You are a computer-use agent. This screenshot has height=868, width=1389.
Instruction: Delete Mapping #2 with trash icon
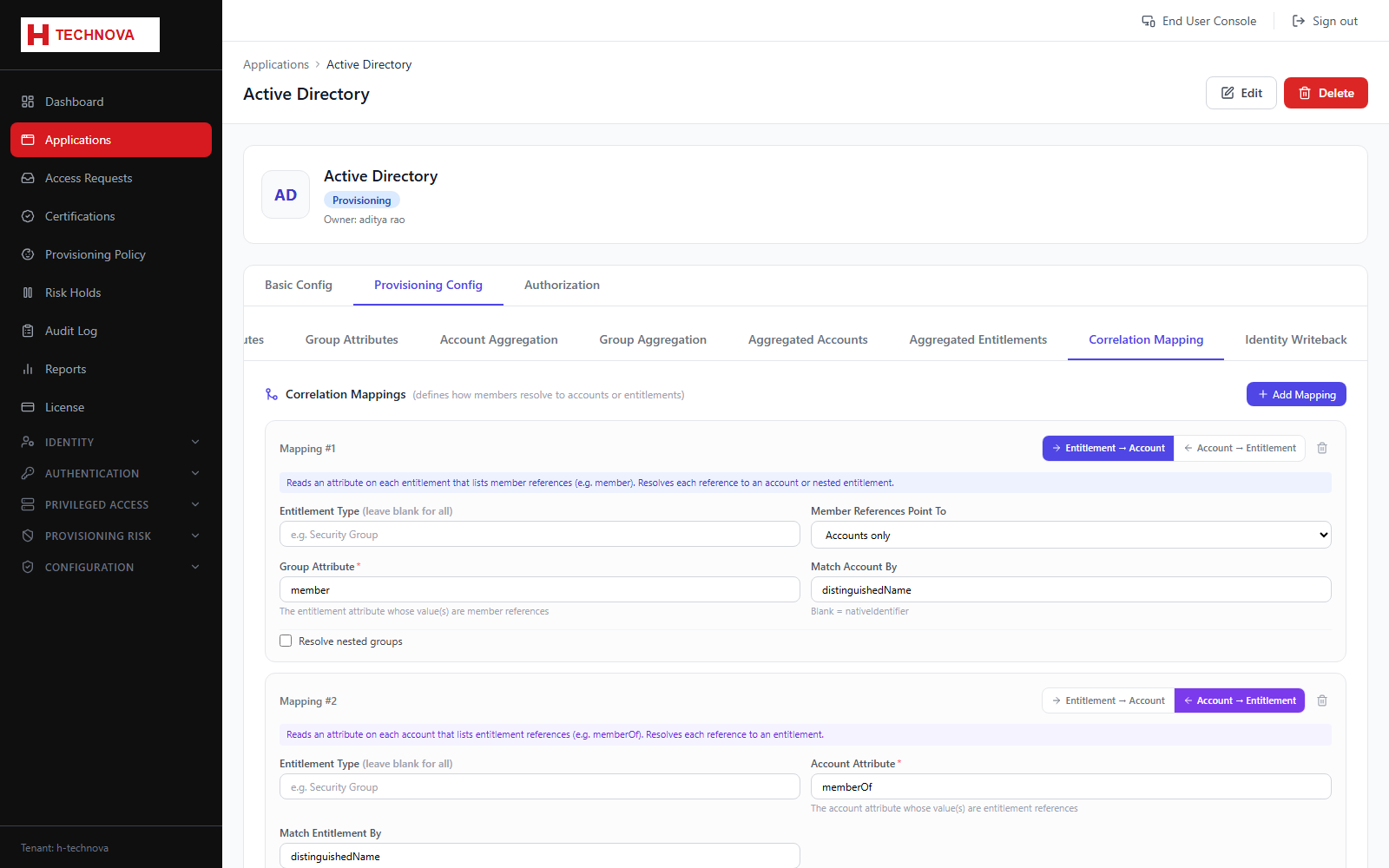coord(1322,700)
